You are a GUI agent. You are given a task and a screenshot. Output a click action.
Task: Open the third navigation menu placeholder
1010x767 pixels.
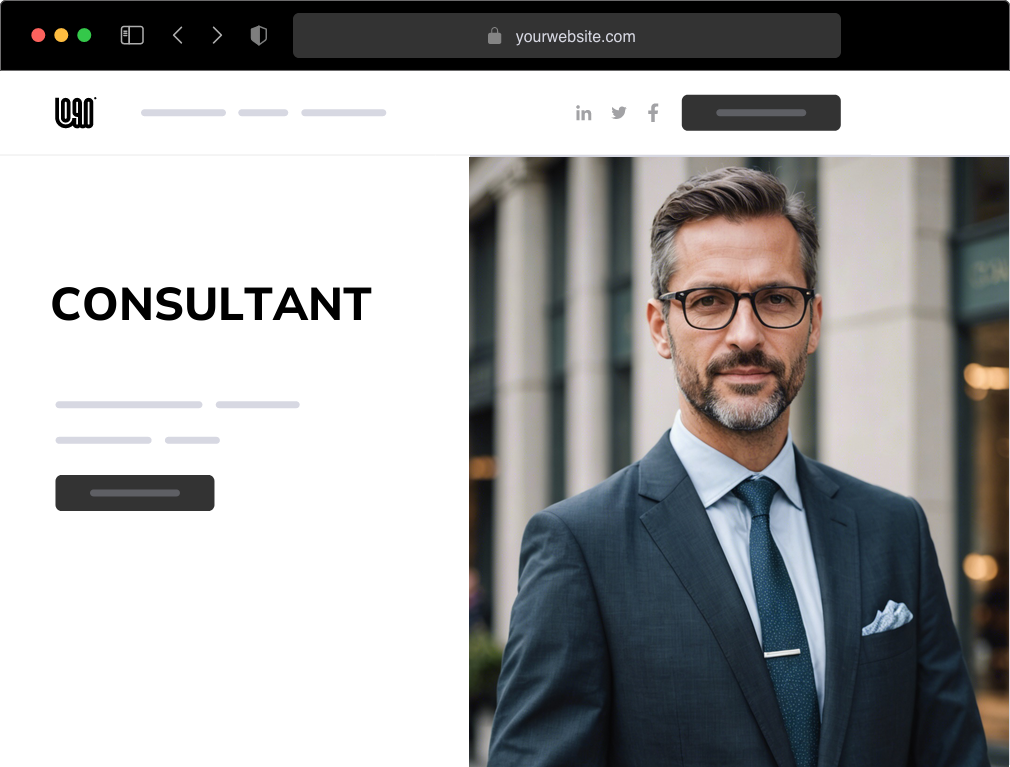point(344,113)
